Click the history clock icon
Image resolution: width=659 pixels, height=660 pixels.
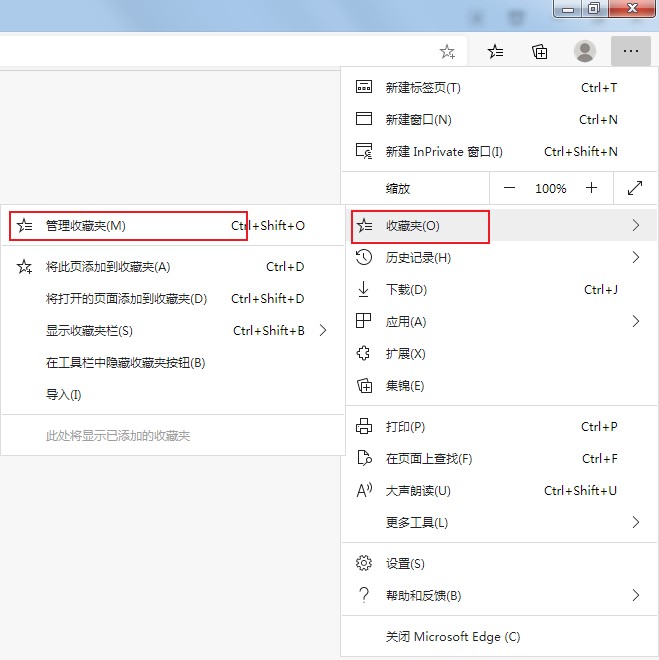coord(364,257)
